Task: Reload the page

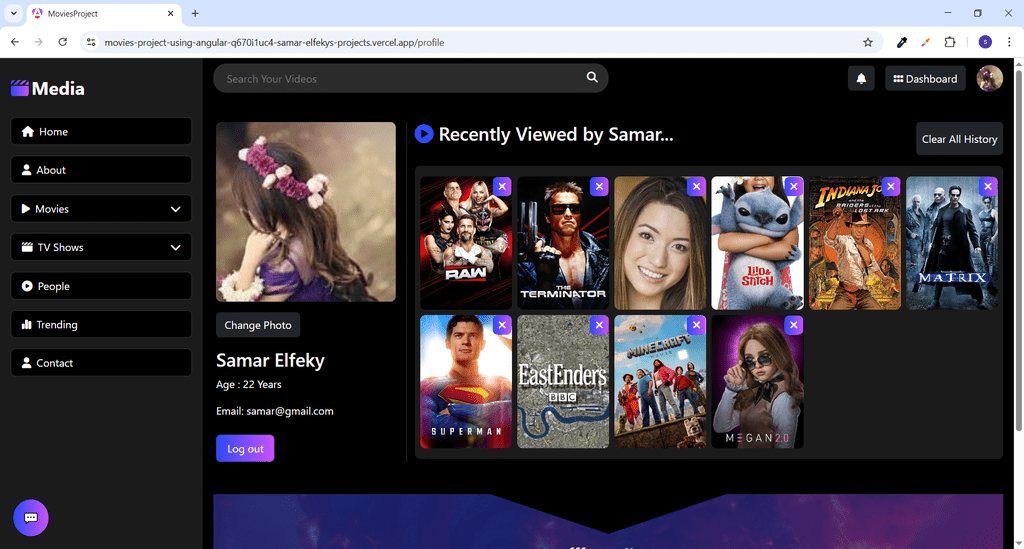Action: (x=63, y=42)
